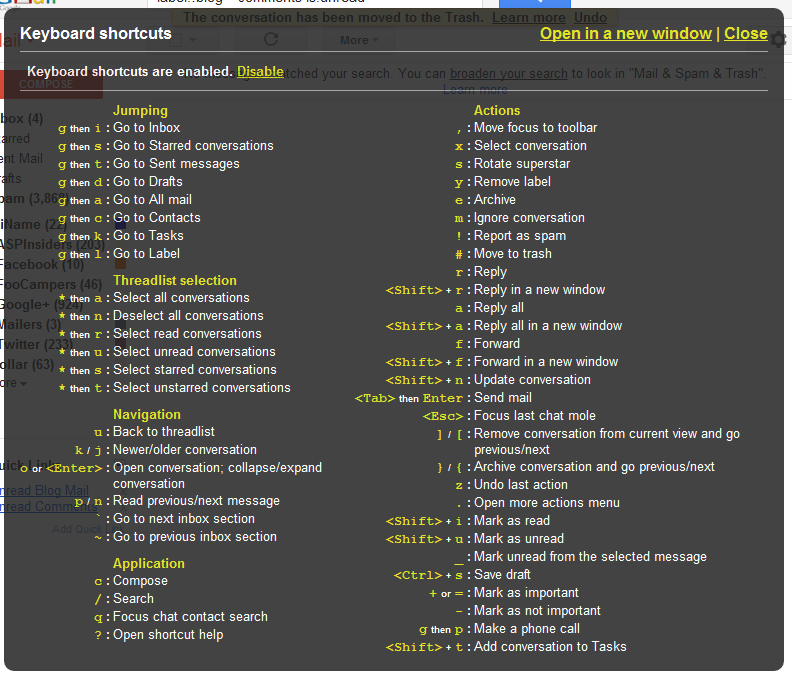Click 'Make a phone call' entry
792x676 pixels.
pyautogui.click(x=526, y=629)
